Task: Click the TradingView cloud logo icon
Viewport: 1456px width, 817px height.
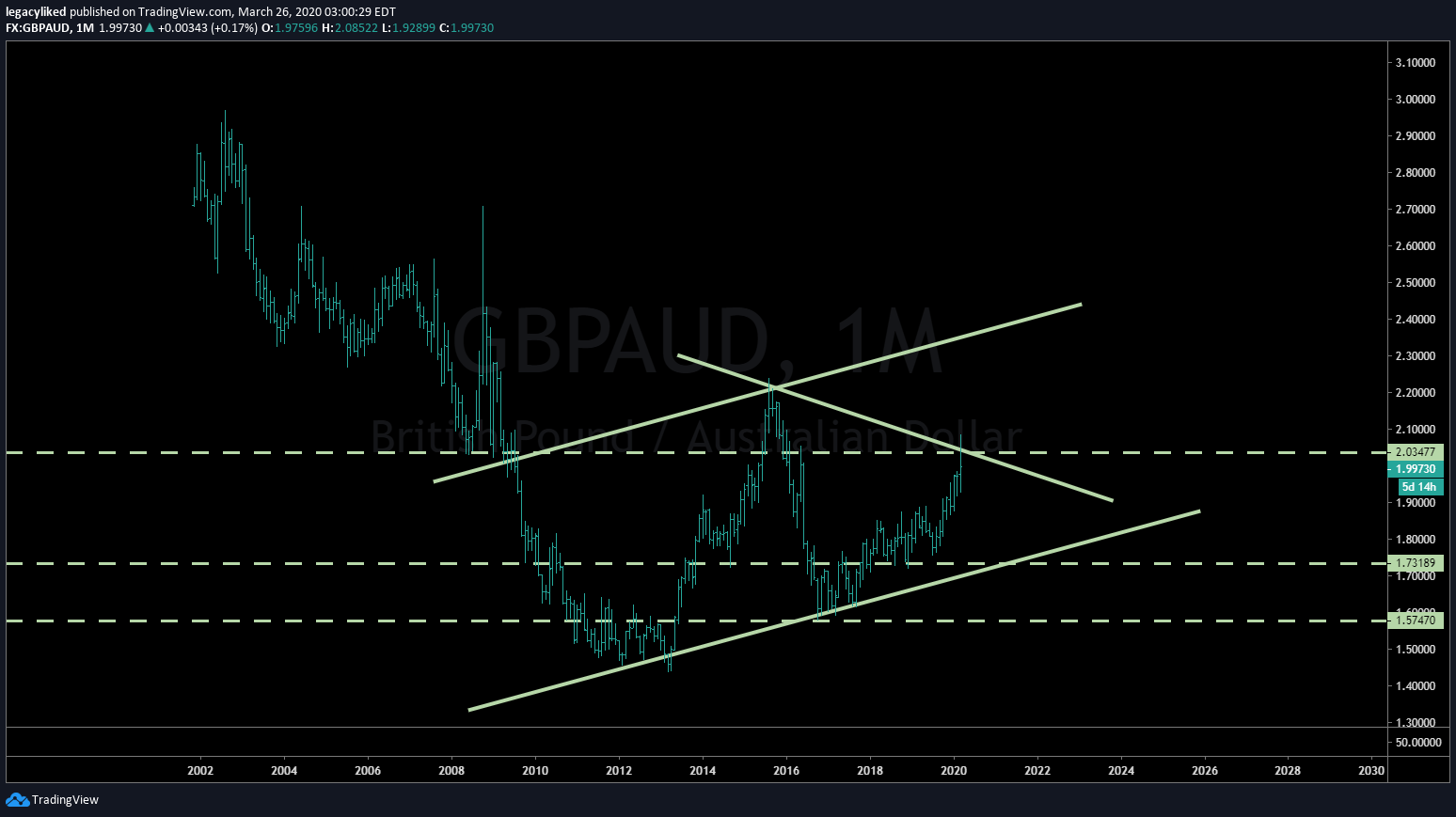Action: click(x=17, y=800)
